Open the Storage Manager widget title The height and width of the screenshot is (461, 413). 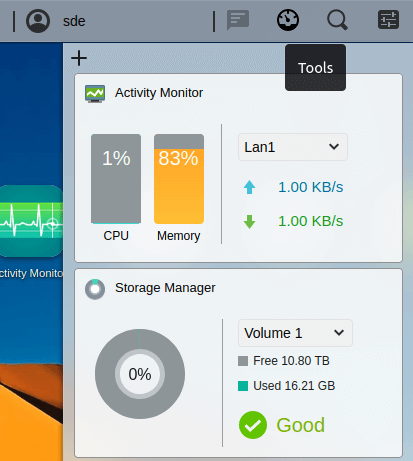[x=165, y=288]
